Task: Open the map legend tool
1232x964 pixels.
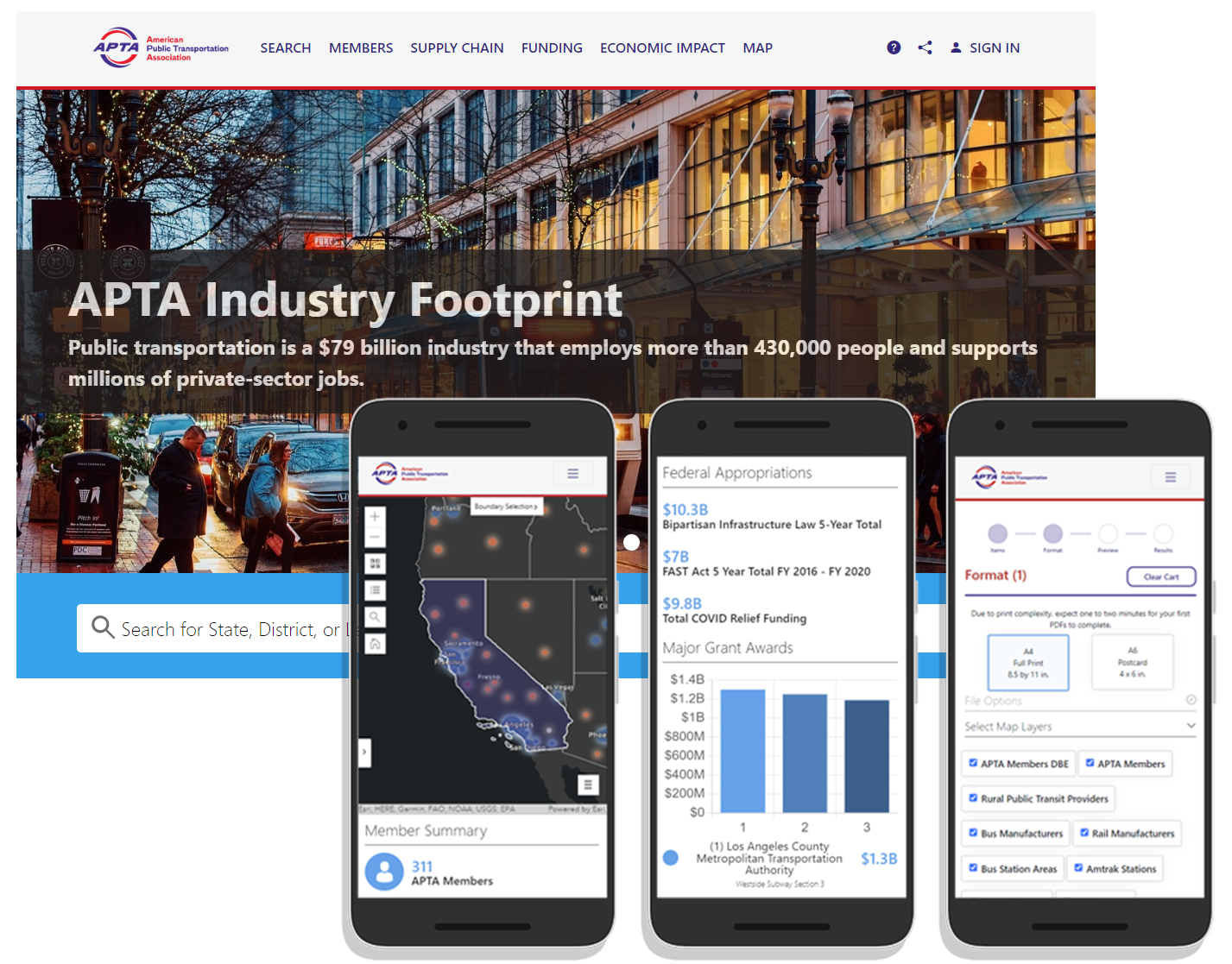Action: click(x=375, y=590)
